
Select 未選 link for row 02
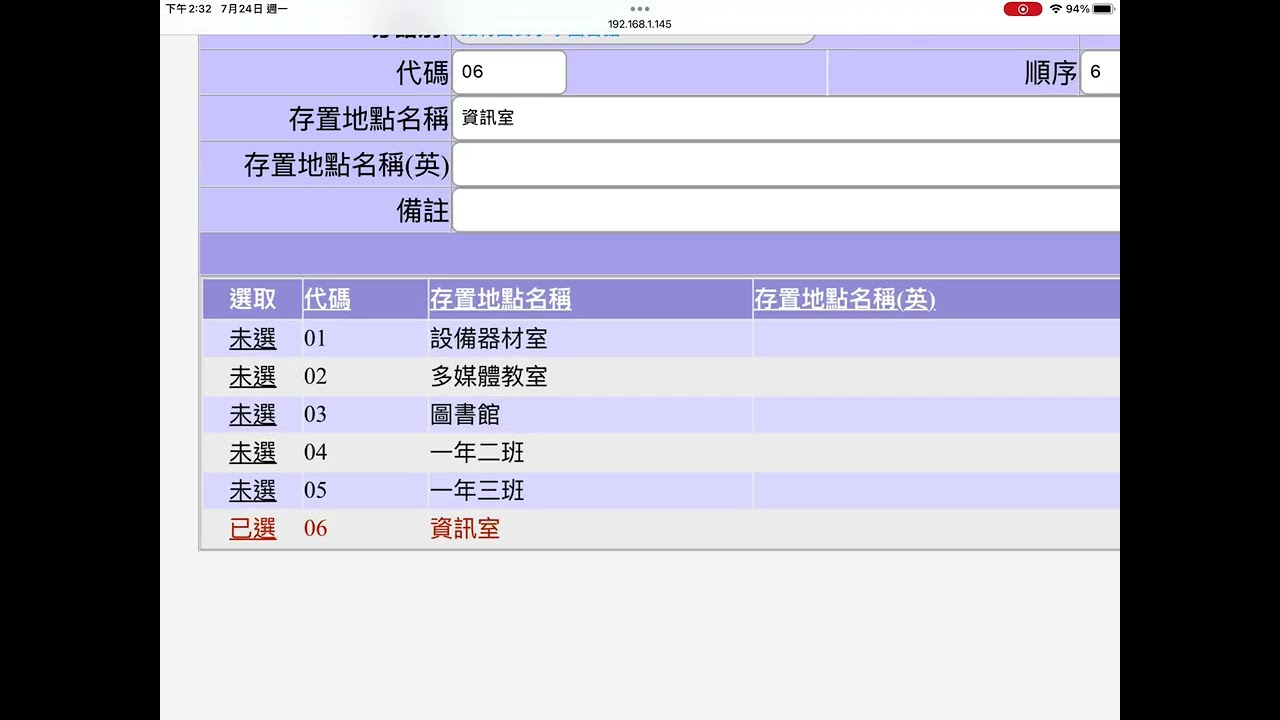[x=252, y=377]
